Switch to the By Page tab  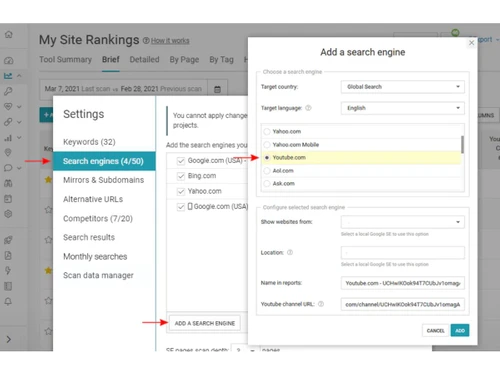(184, 60)
